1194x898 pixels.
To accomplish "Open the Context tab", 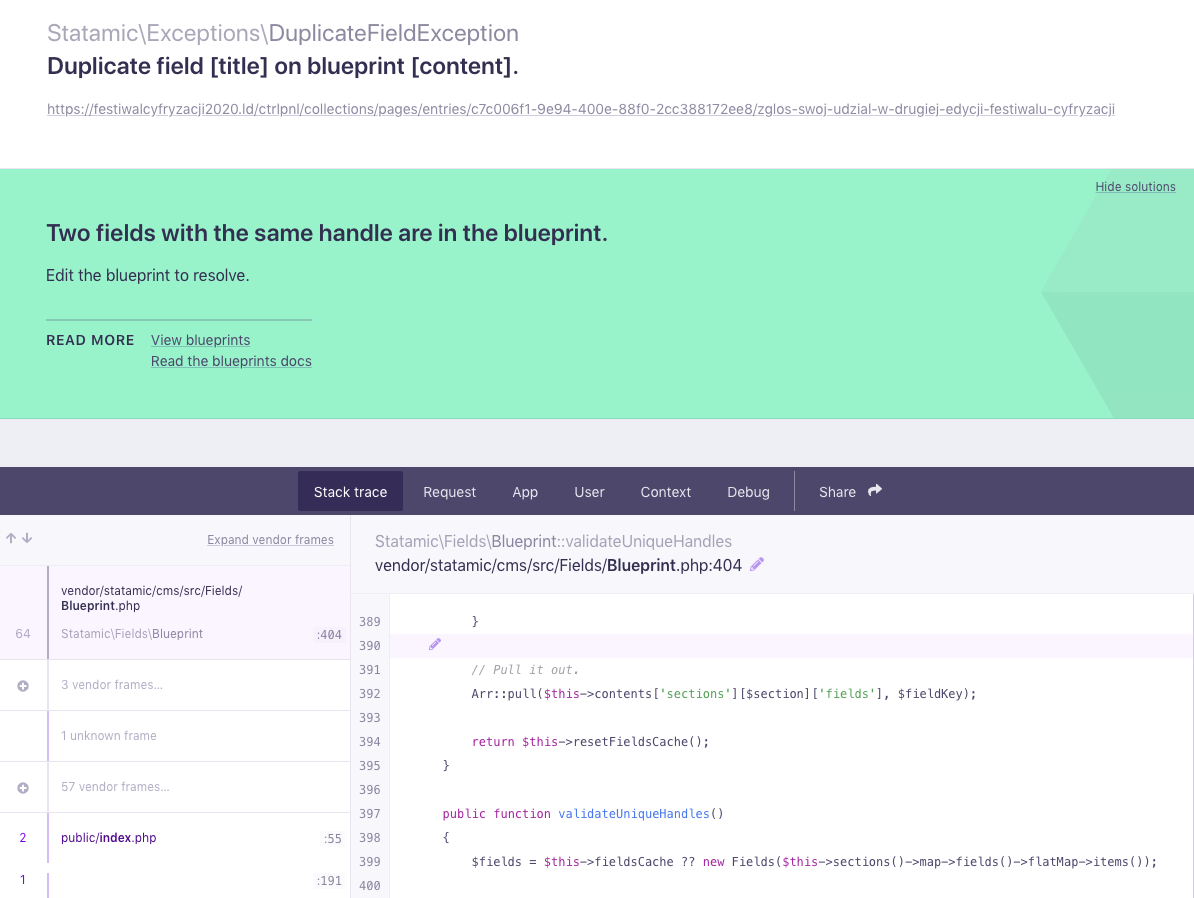I will click(x=665, y=491).
